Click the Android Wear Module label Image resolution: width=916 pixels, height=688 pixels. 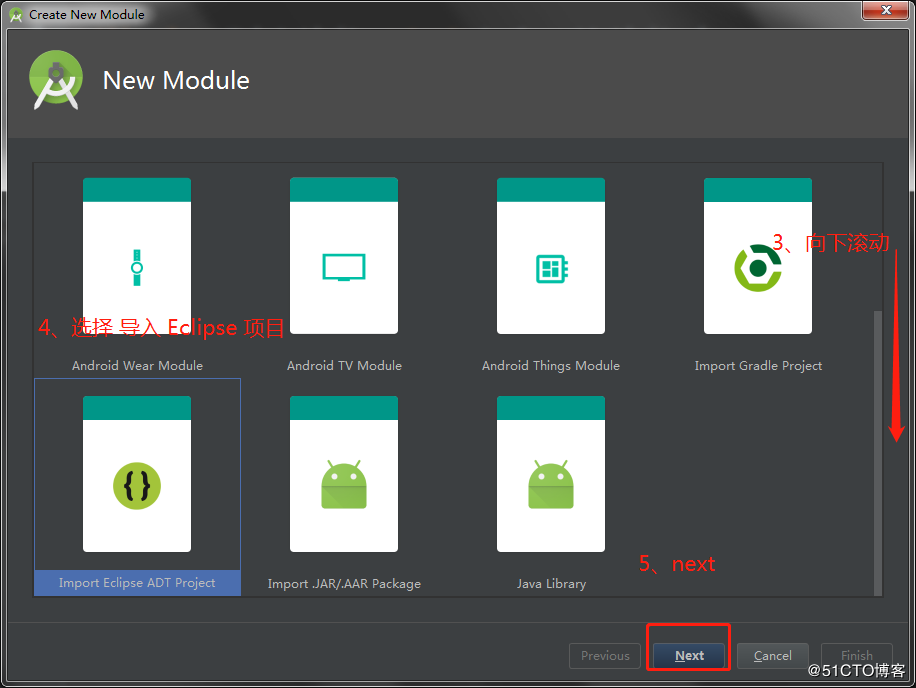click(x=137, y=366)
